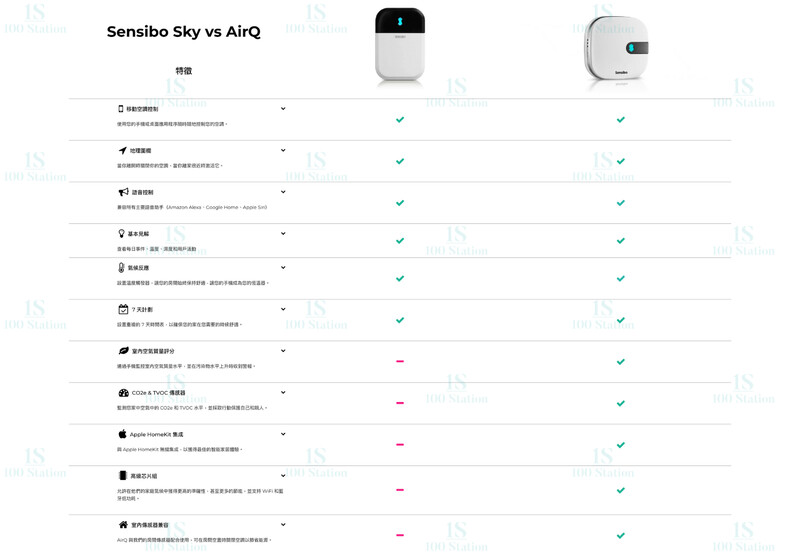Expand the CO2e & TVOC sensor chevron
Image resolution: width=800 pixels, height=555 pixels.
(x=283, y=393)
